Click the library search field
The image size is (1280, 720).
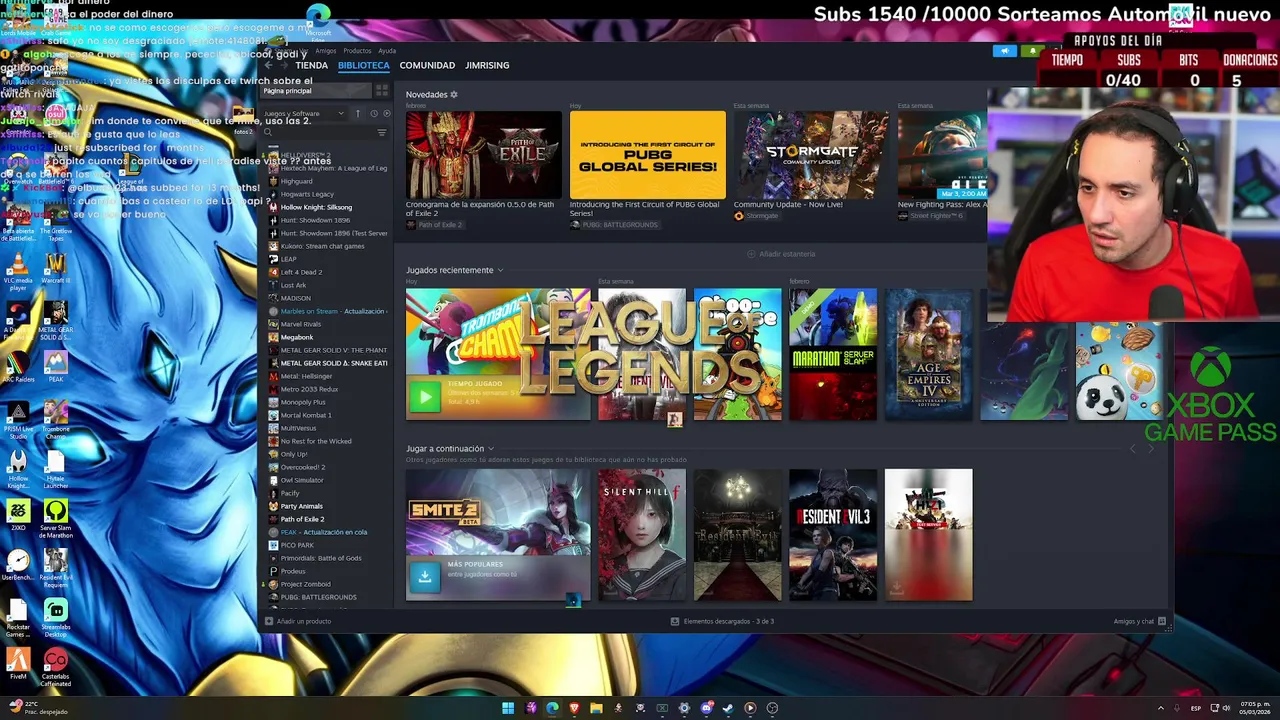click(318, 132)
